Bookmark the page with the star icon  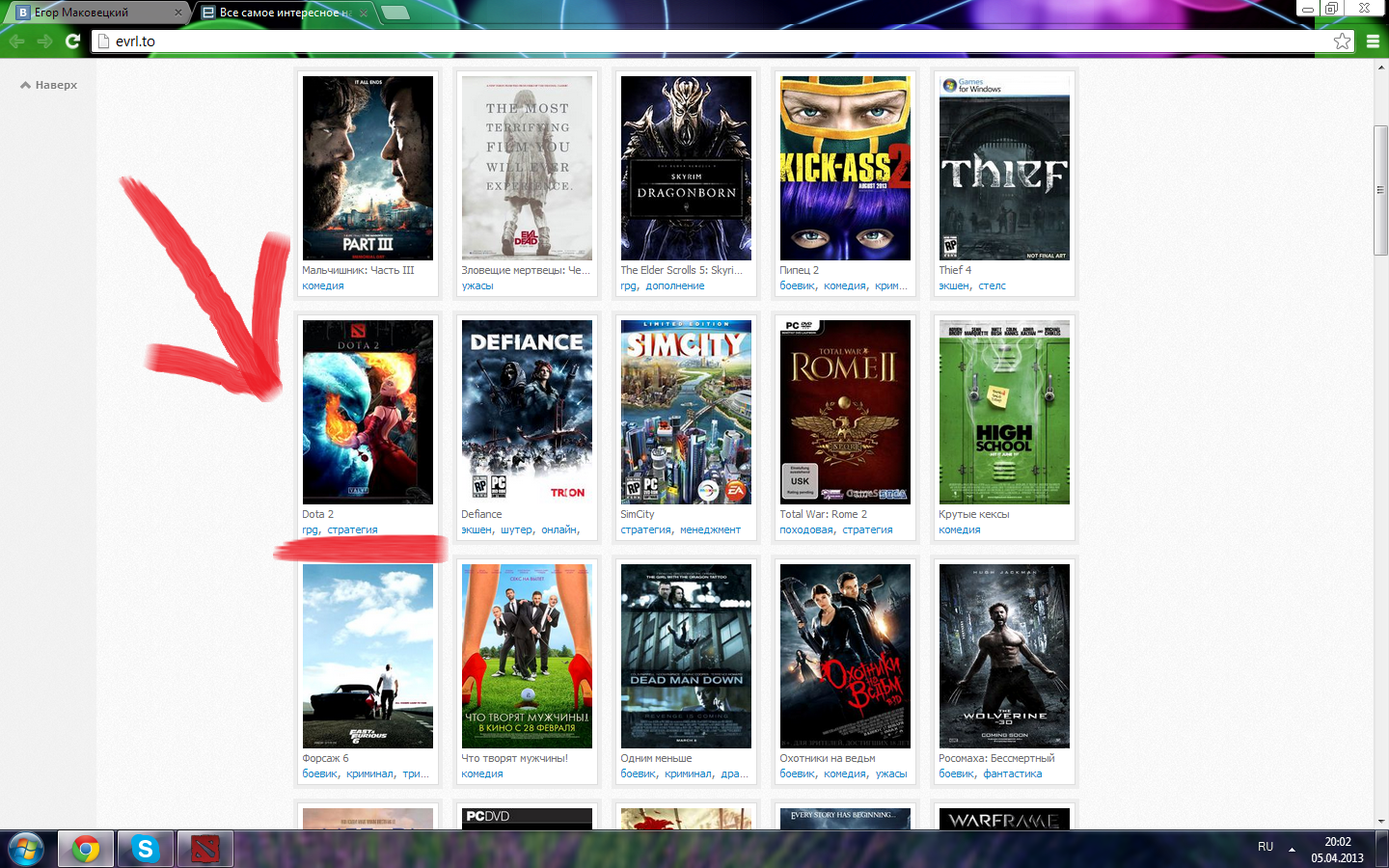pyautogui.click(x=1342, y=41)
